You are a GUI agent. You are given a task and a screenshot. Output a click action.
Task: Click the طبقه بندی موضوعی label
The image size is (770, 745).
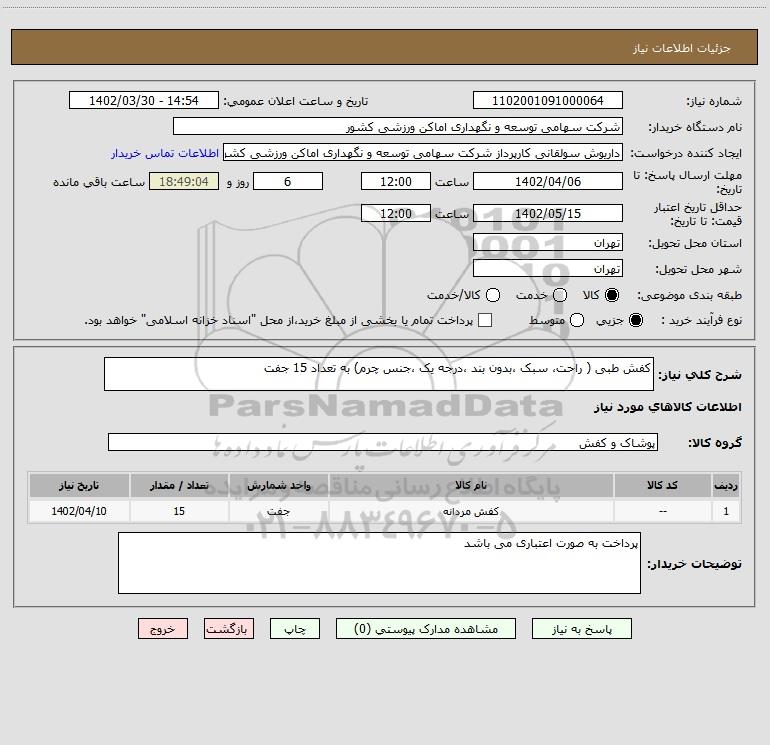click(x=689, y=296)
